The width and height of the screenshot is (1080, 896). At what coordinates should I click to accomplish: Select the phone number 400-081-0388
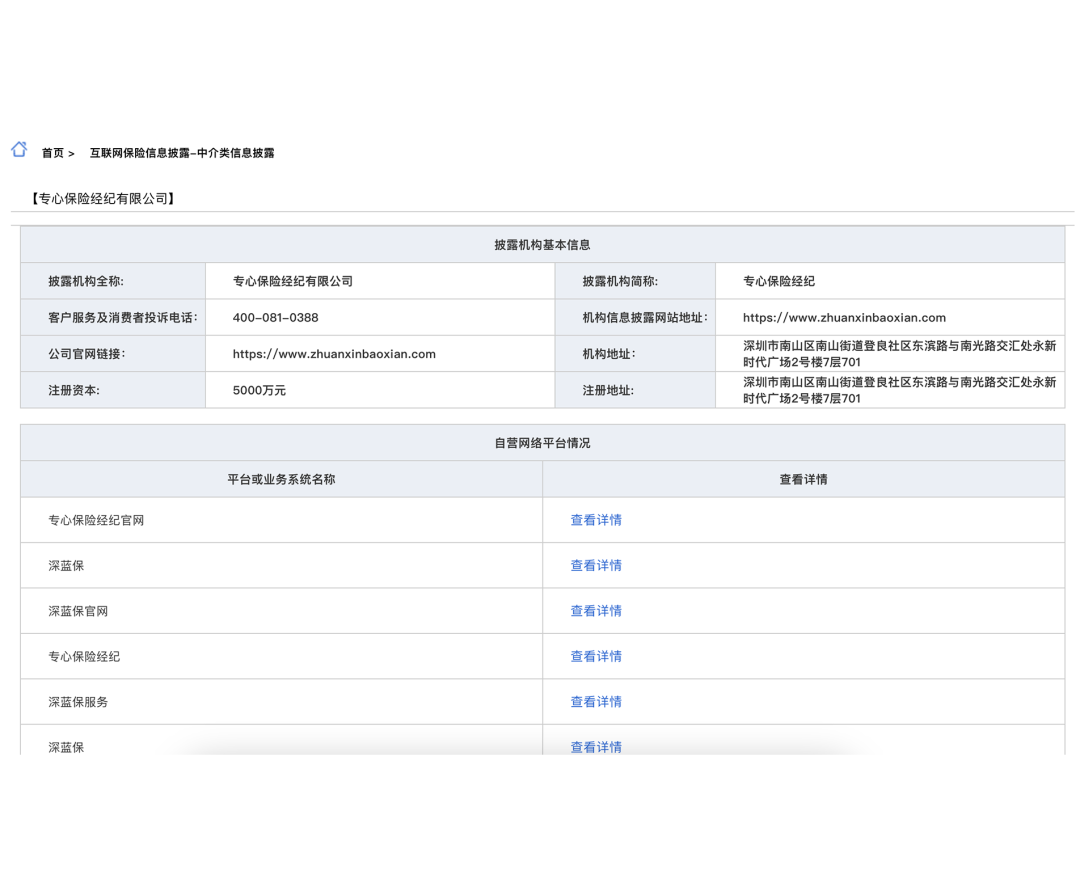click(x=275, y=318)
